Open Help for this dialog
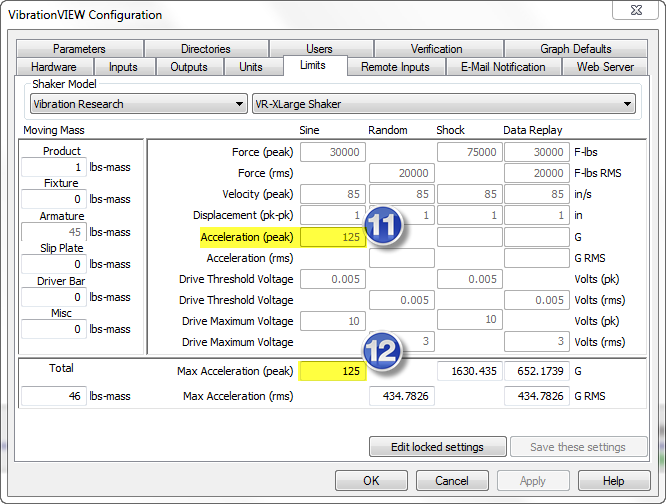This screenshot has height=504, width=666. 613,481
